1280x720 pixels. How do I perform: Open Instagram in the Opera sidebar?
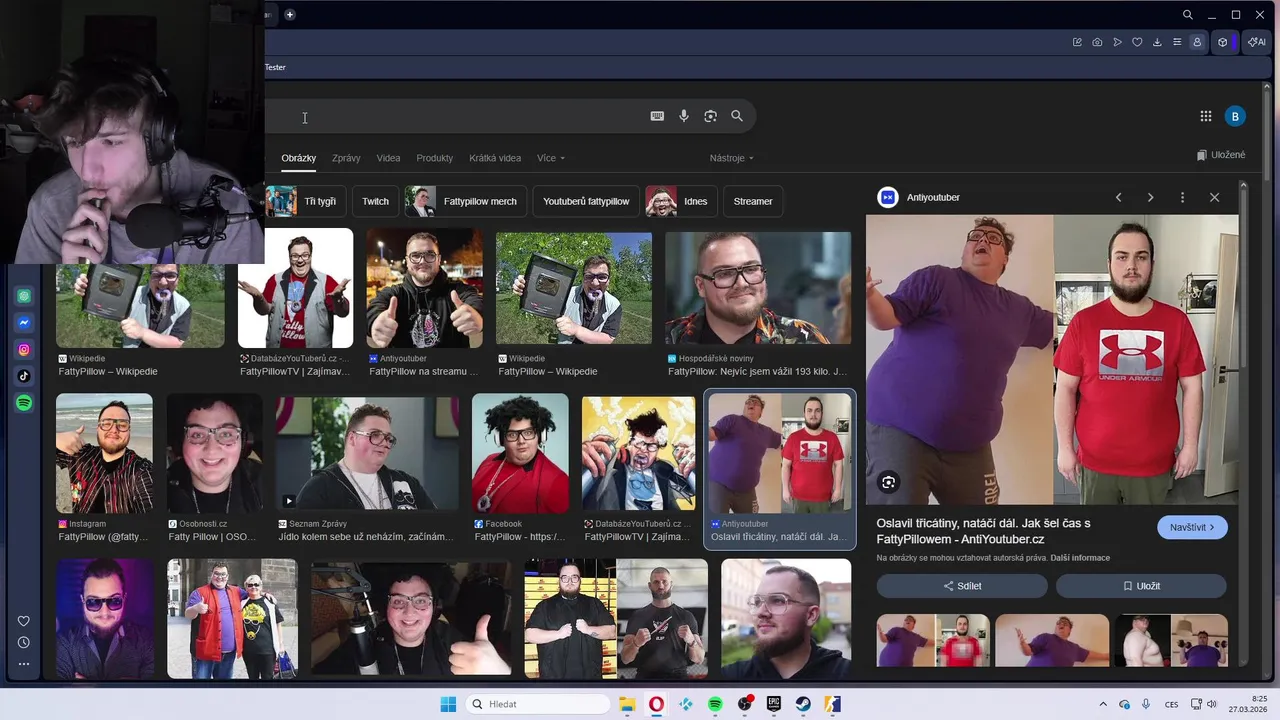24,350
